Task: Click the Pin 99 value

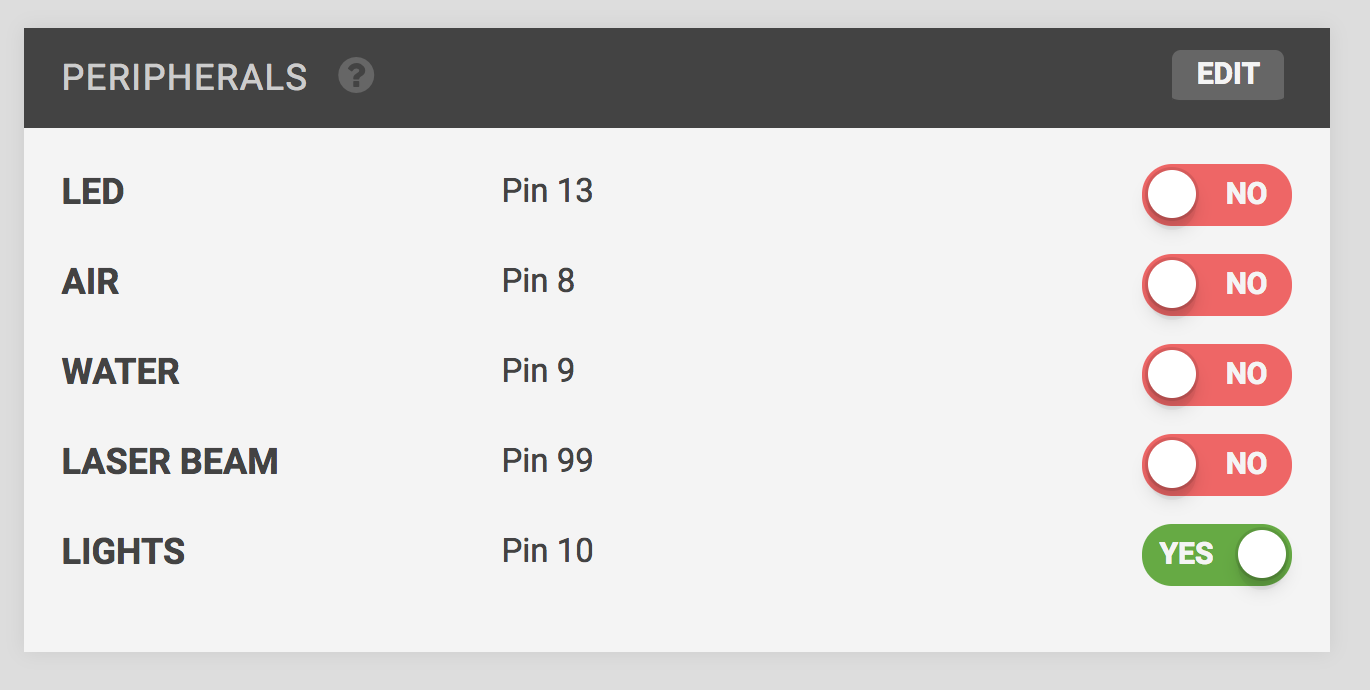Action: point(547,461)
